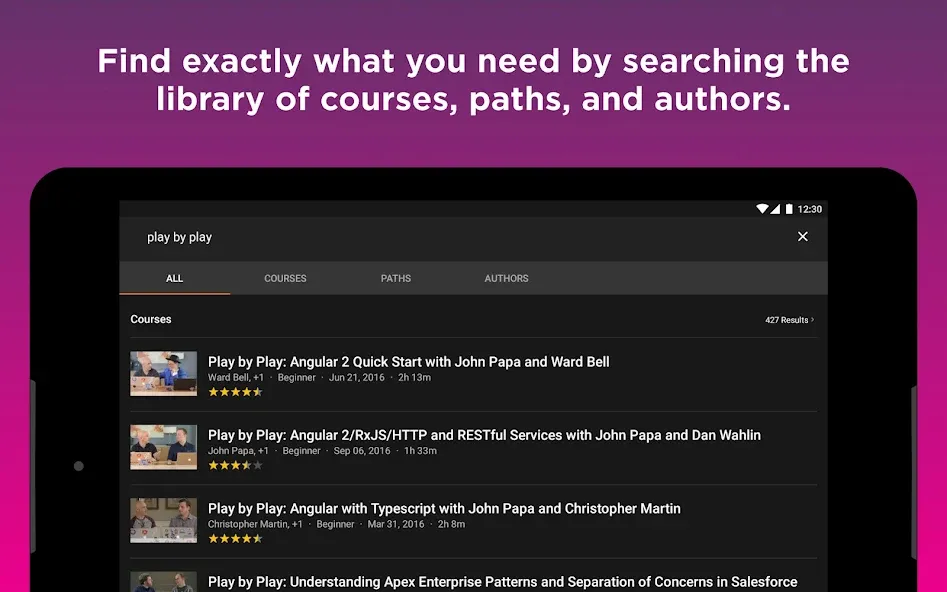947x592 pixels.
Task: Tap the Wi-Fi status icon
Action: point(762,209)
